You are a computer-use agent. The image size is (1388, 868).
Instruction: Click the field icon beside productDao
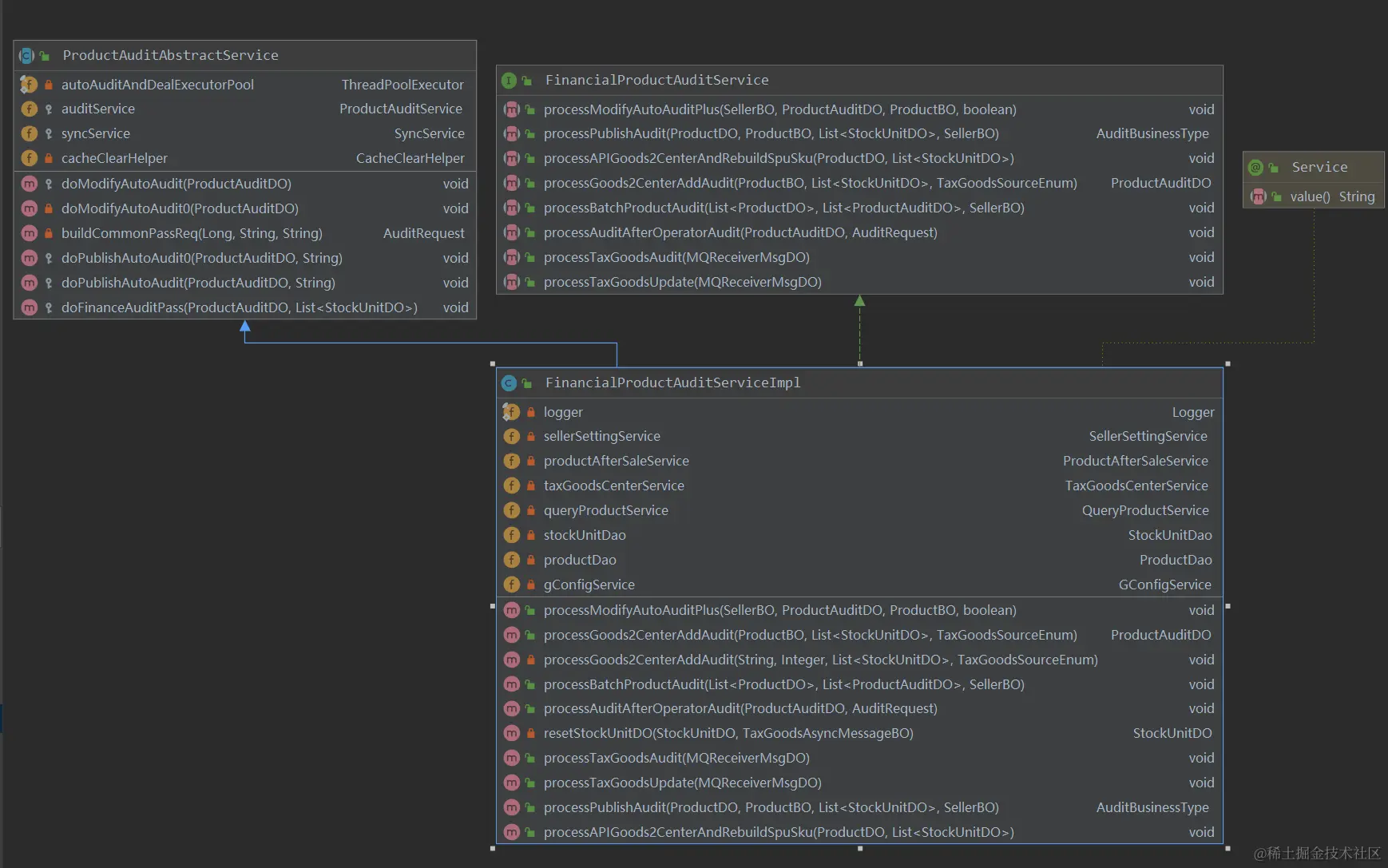coord(511,560)
